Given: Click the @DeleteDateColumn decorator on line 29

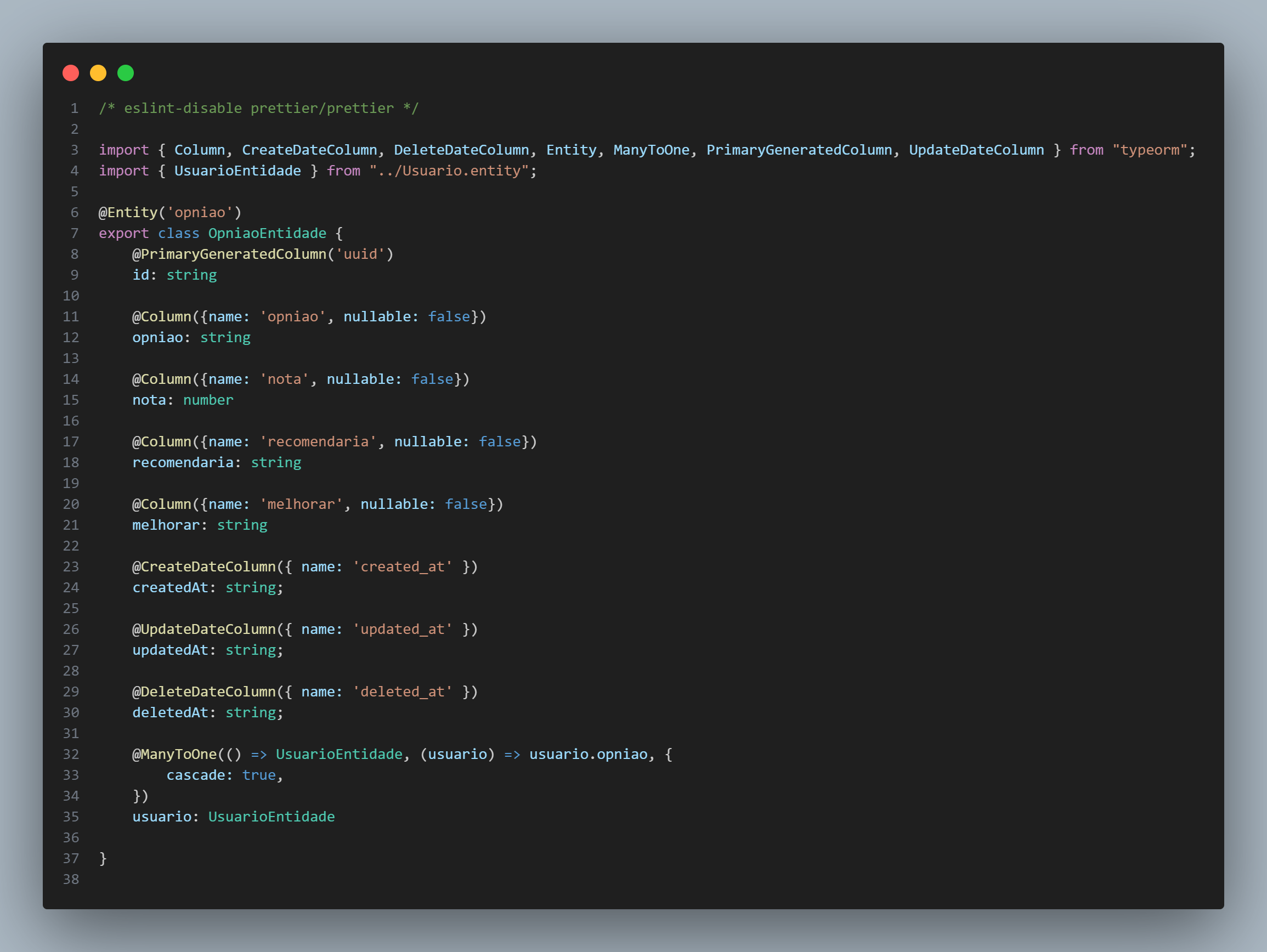Looking at the screenshot, I should point(204,692).
